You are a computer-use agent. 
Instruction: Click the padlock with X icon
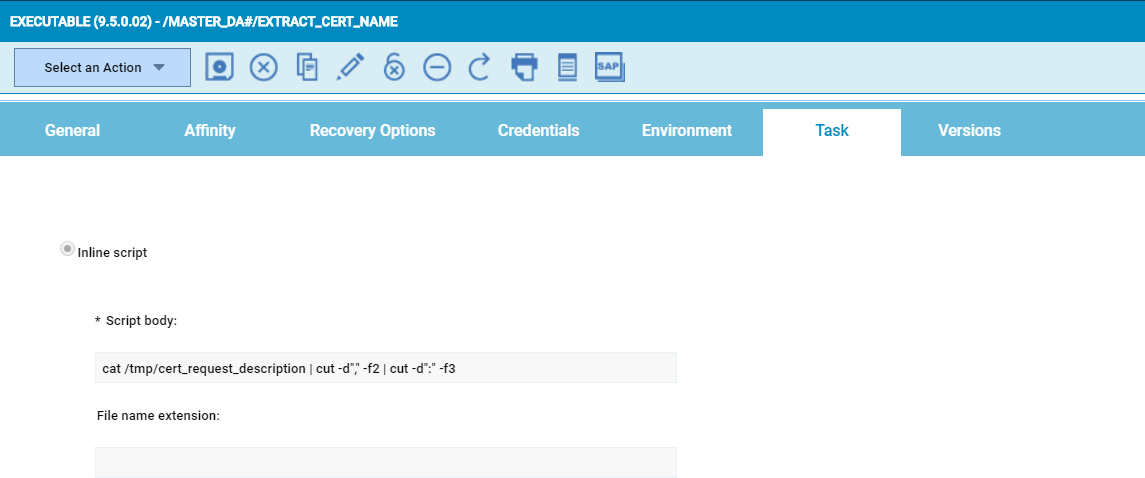(x=394, y=67)
